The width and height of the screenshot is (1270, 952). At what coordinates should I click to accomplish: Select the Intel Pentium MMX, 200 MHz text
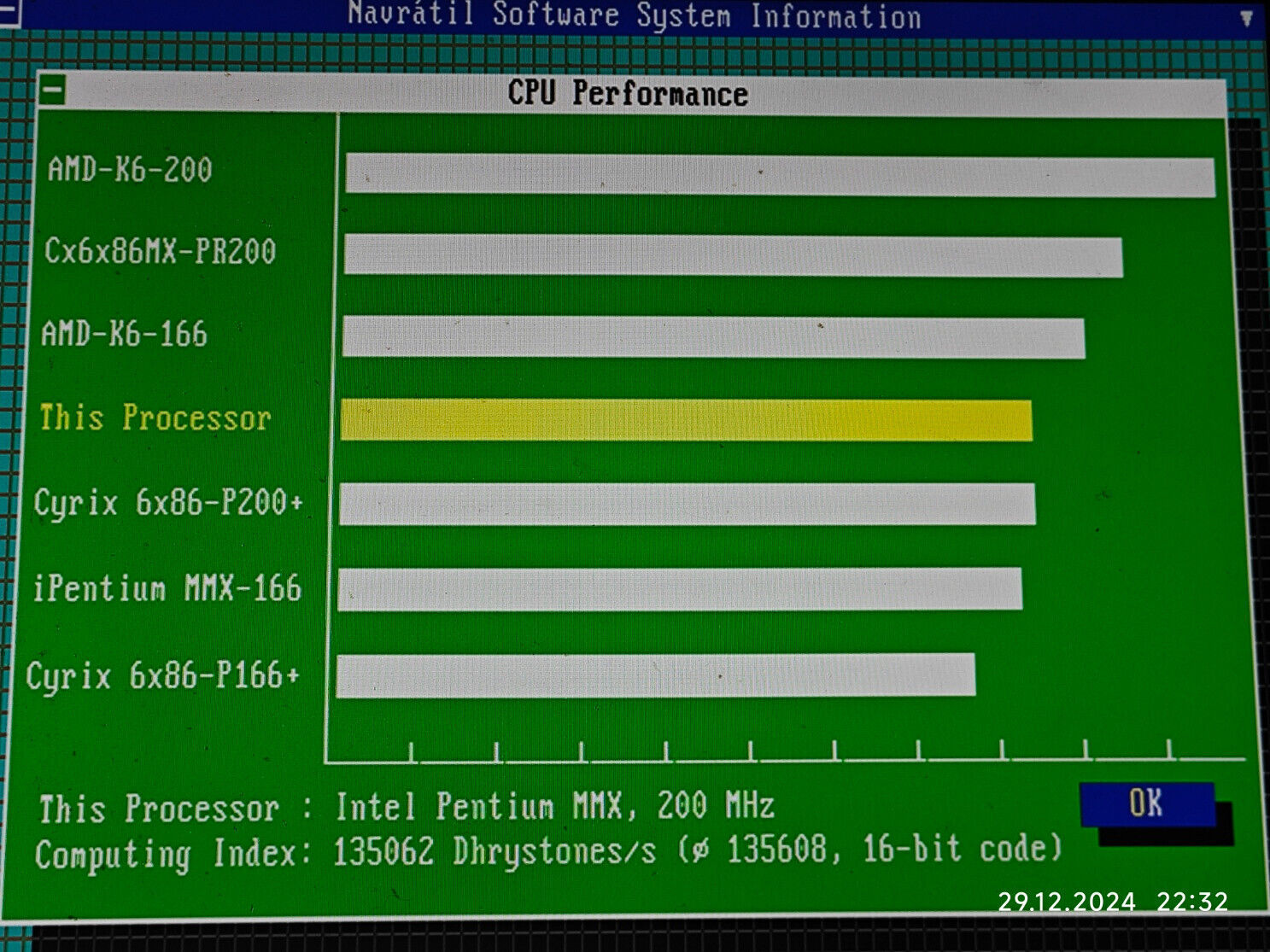click(555, 806)
